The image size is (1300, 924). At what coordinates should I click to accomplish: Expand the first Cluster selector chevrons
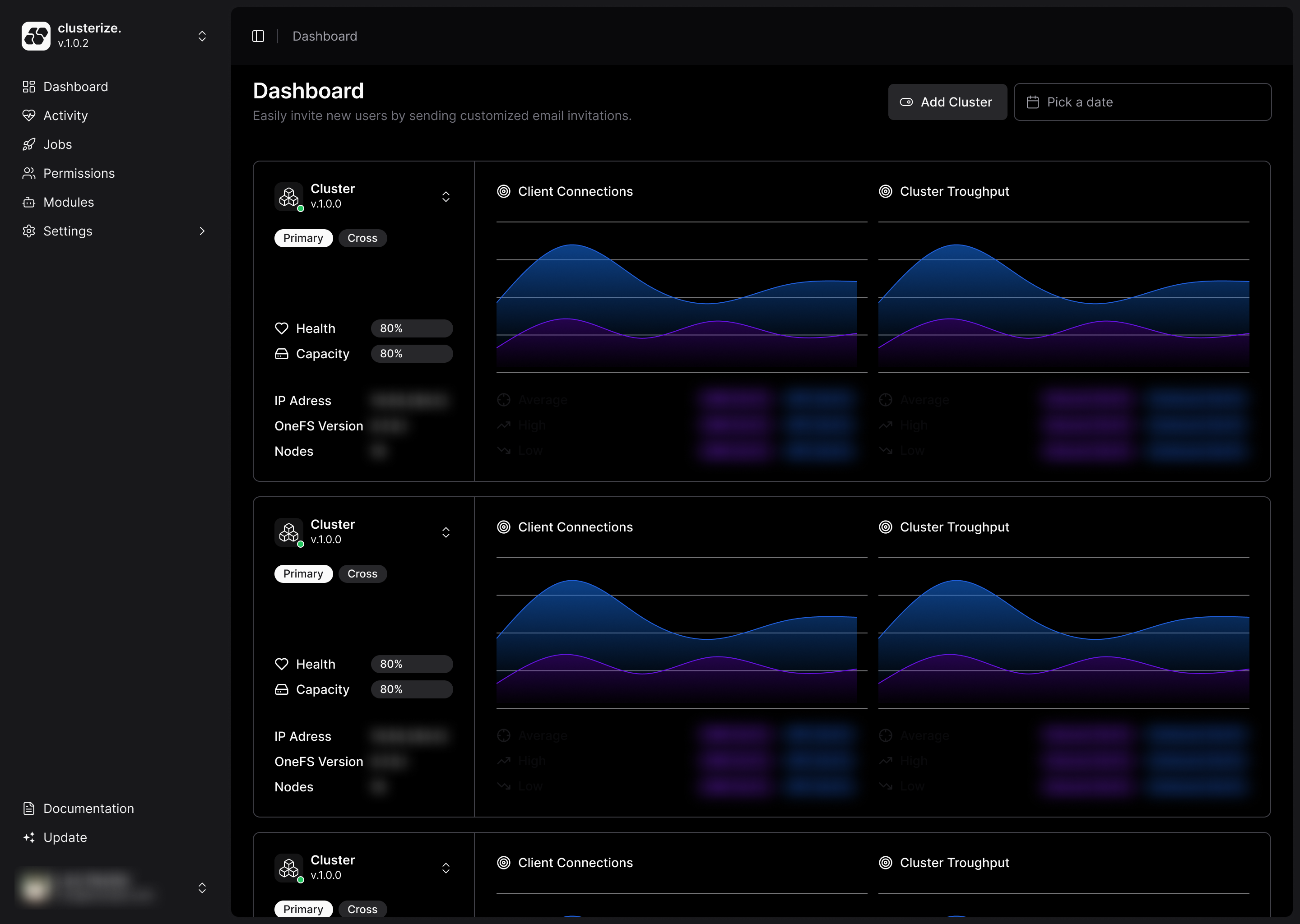pyautogui.click(x=446, y=196)
